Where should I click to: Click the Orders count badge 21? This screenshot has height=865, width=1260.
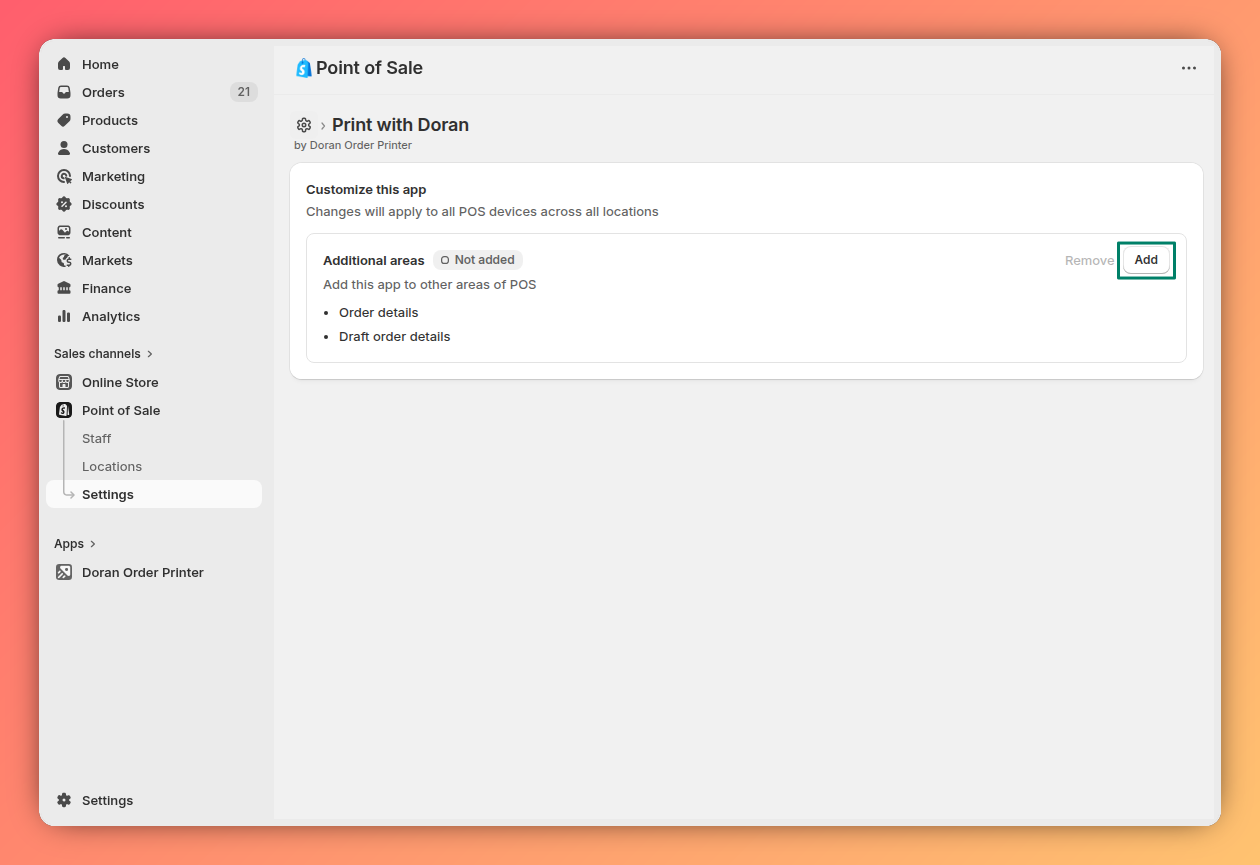click(x=244, y=92)
